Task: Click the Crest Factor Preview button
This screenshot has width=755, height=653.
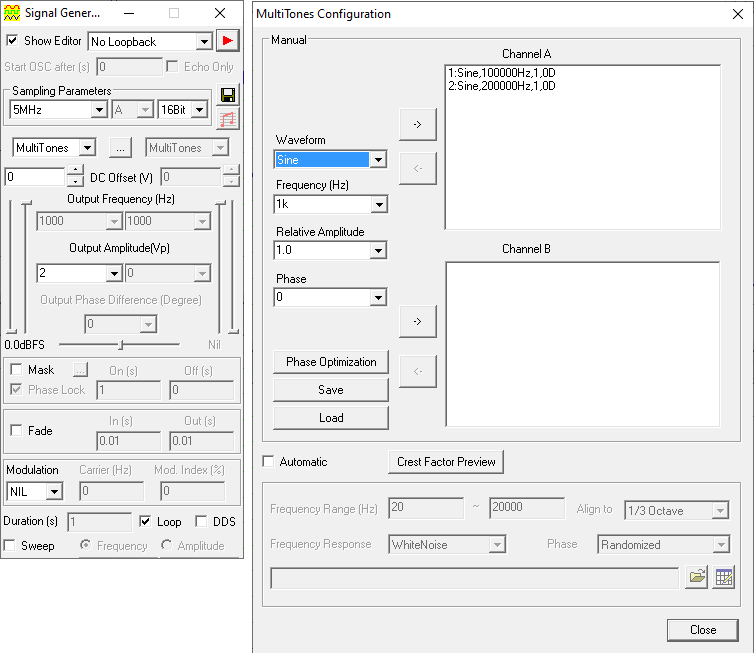Action: 446,462
